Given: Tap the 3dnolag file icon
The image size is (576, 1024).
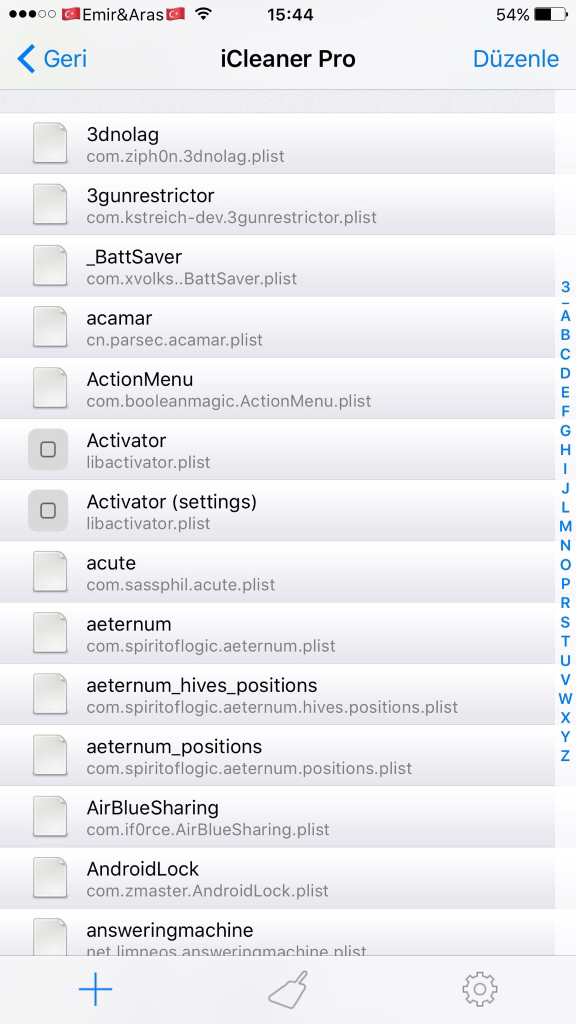Looking at the screenshot, I should [50, 143].
